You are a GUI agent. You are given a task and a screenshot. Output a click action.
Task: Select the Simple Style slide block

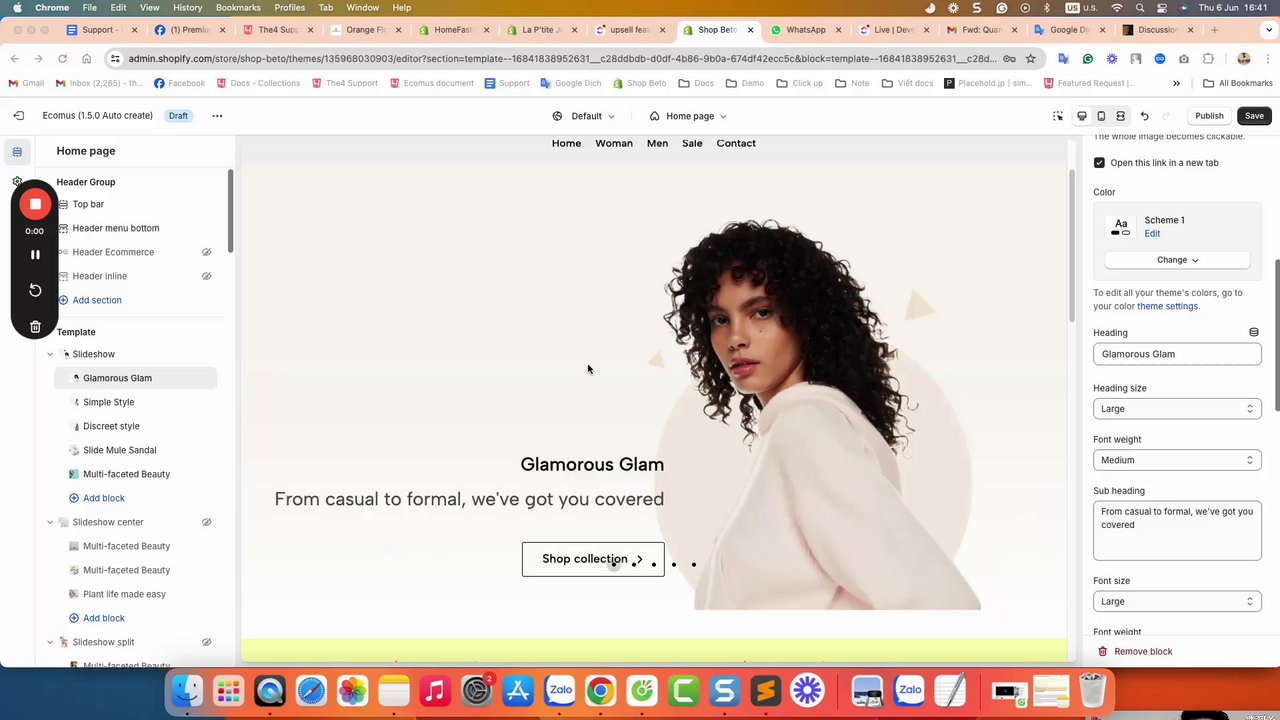pyautogui.click(x=108, y=402)
